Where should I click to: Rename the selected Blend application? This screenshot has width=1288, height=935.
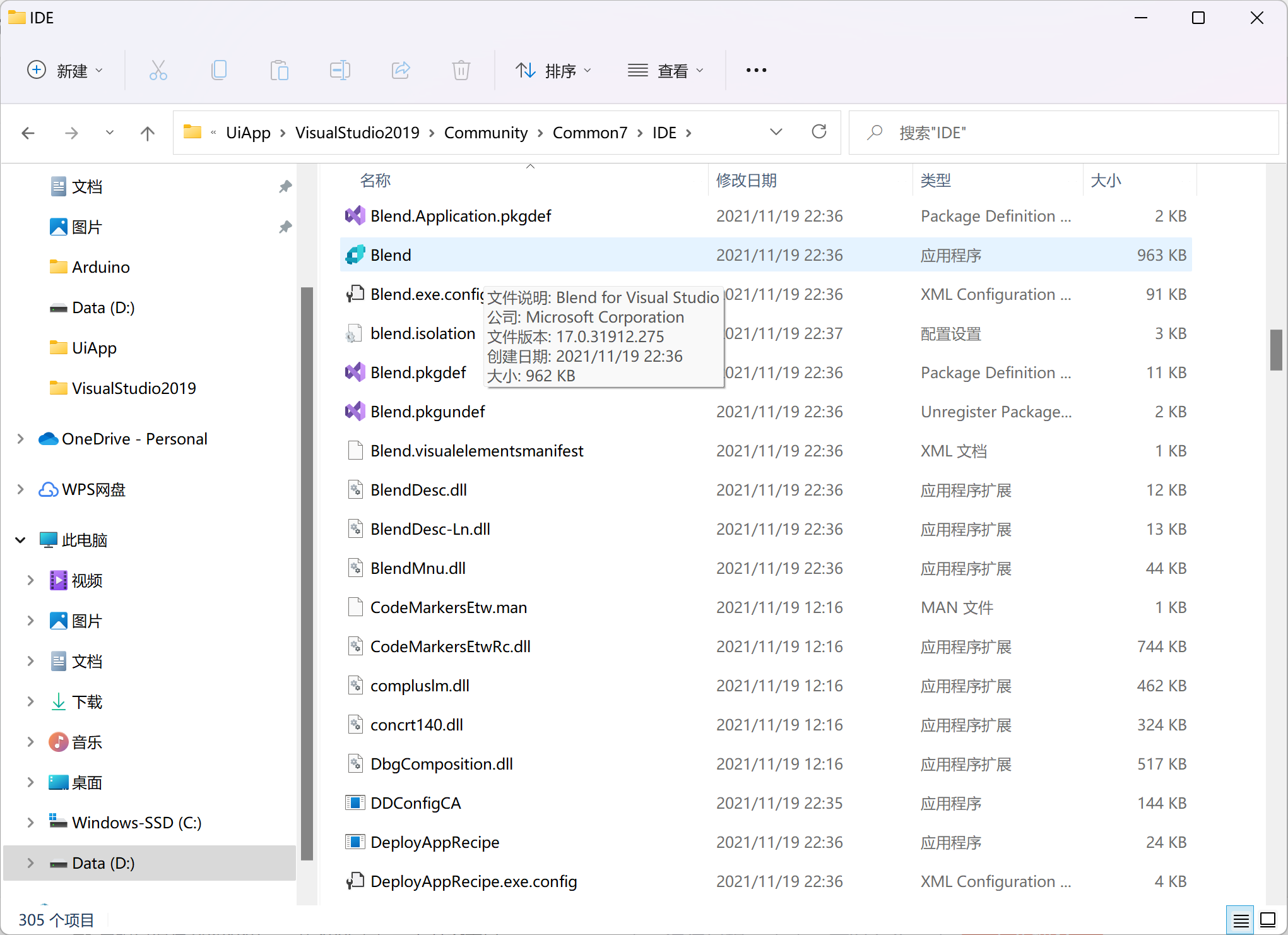tap(340, 70)
